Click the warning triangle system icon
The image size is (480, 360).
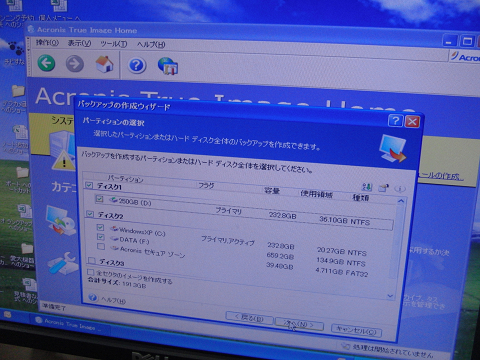[63, 161]
